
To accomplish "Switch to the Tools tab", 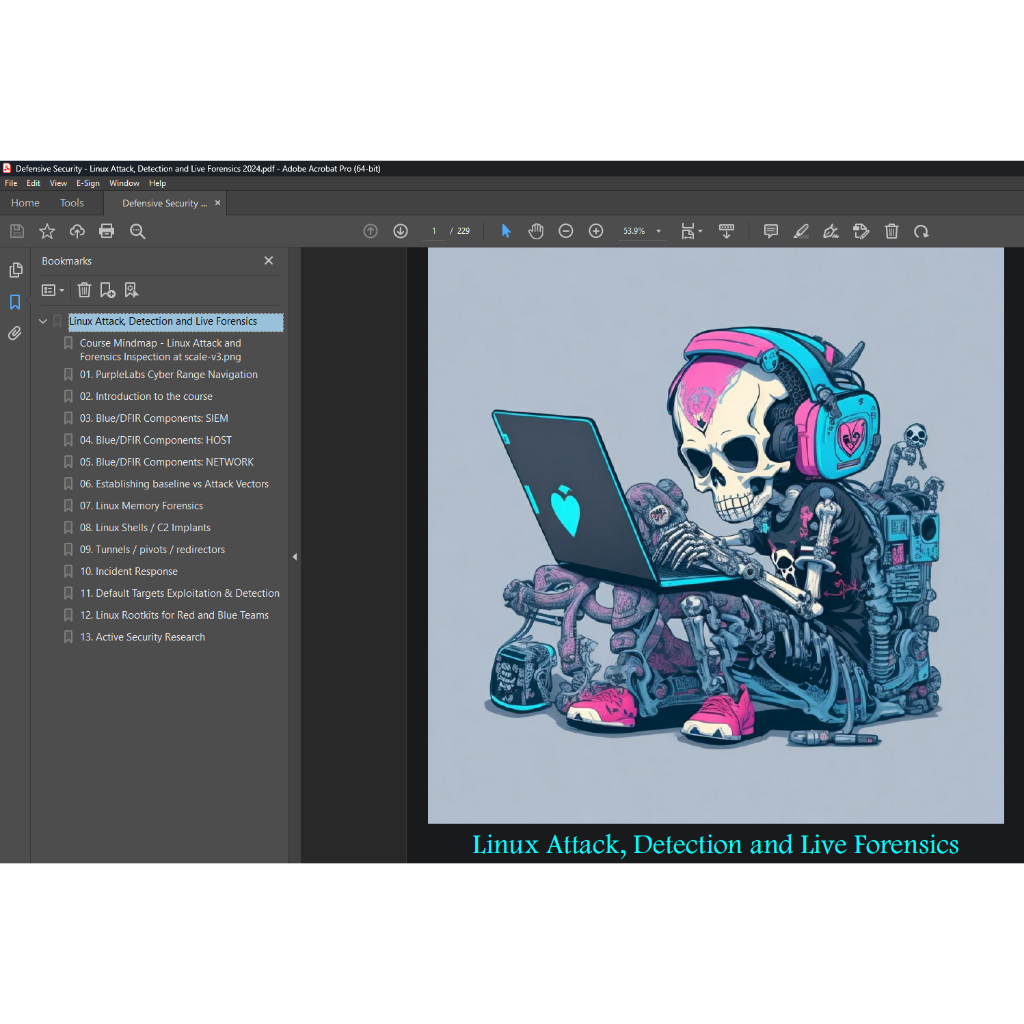I will coord(72,203).
